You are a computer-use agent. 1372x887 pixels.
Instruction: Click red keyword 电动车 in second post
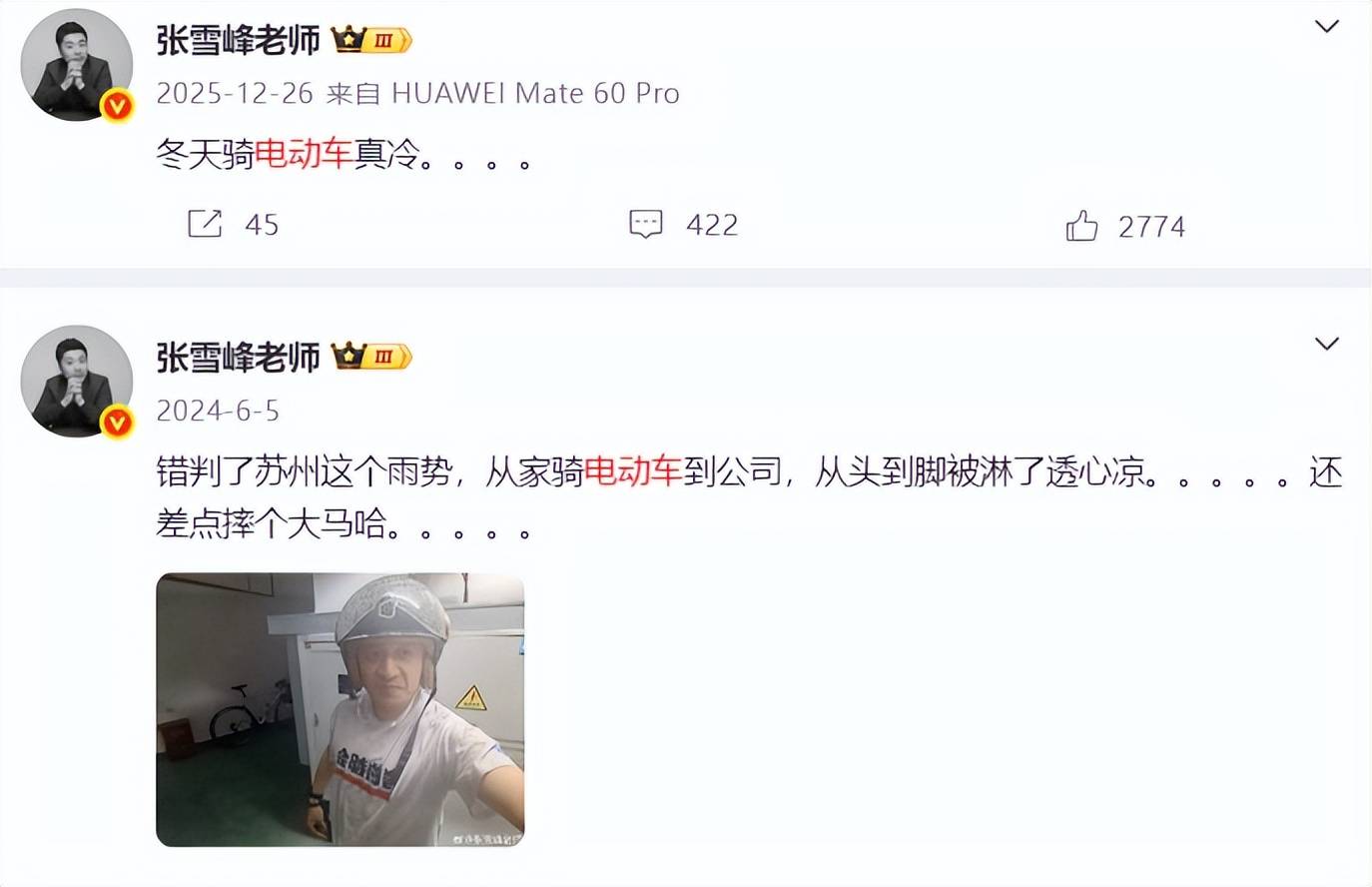click(633, 471)
